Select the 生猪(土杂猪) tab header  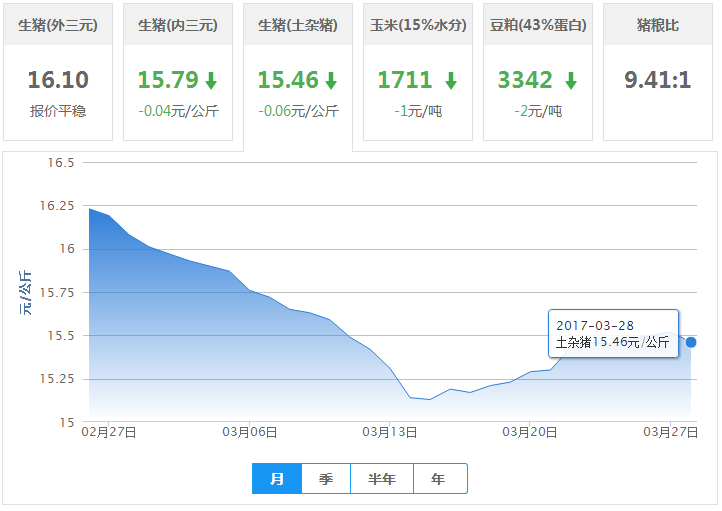pos(298,25)
